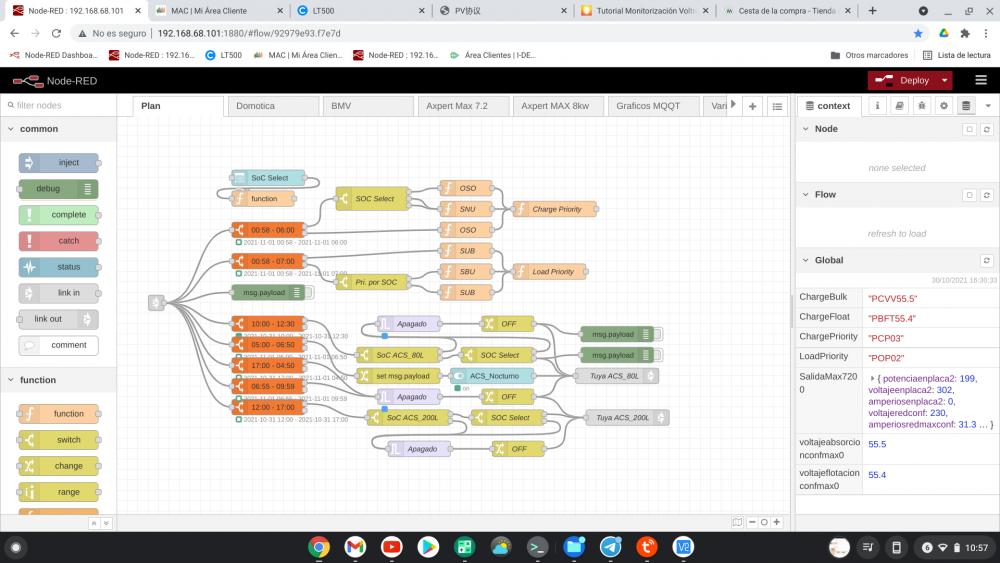Expand the SalidaMax7200 object value
The width and height of the screenshot is (1000, 563).
(872, 379)
